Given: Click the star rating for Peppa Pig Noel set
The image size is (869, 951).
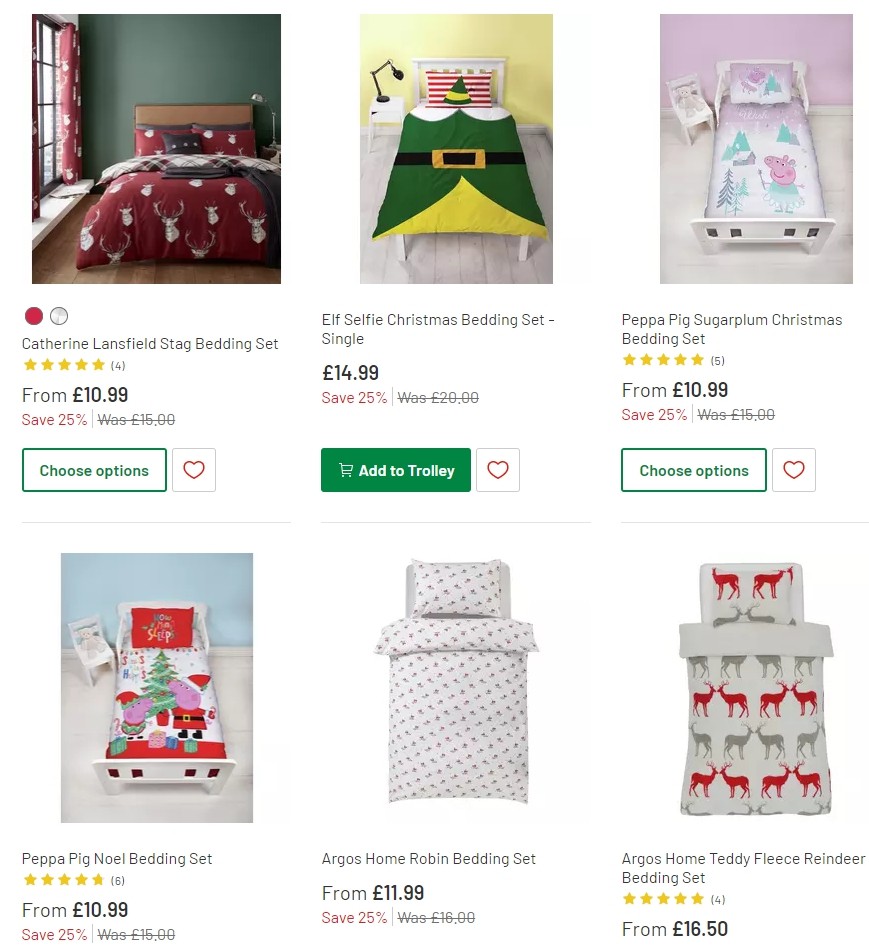Looking at the screenshot, I should (x=62, y=881).
